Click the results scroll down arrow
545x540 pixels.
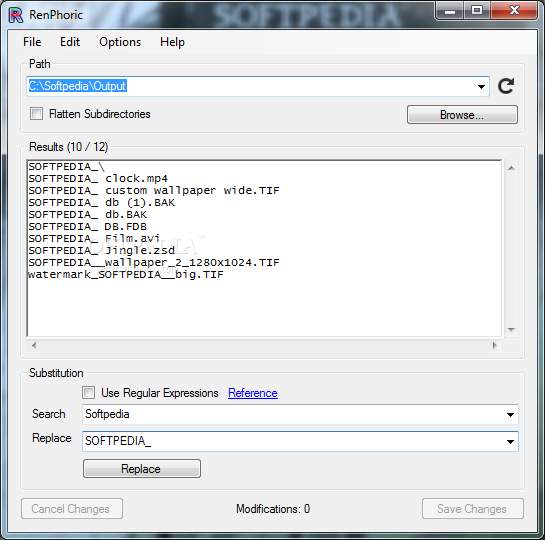(511, 329)
